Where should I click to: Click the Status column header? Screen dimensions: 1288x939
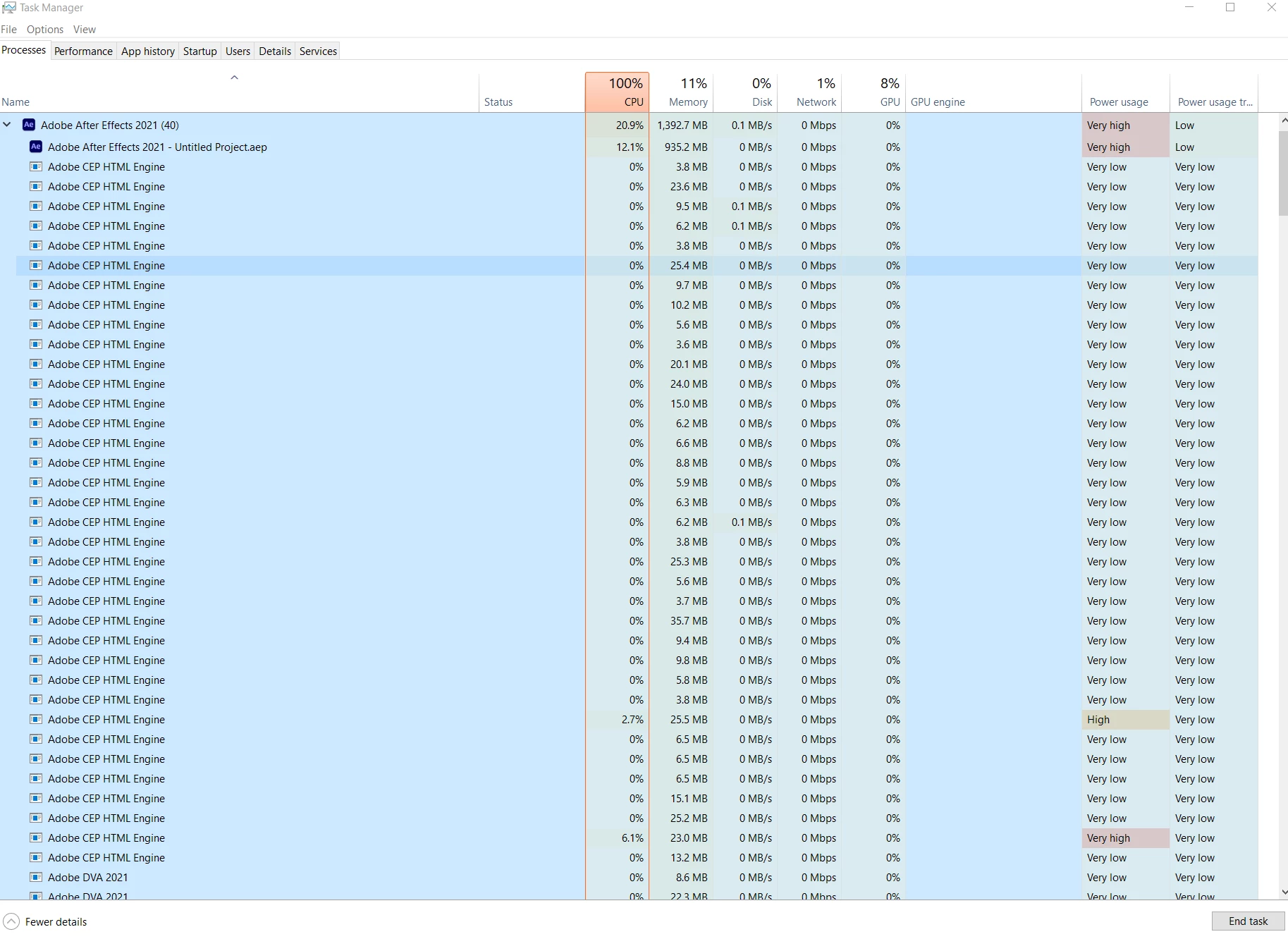pyautogui.click(x=532, y=92)
